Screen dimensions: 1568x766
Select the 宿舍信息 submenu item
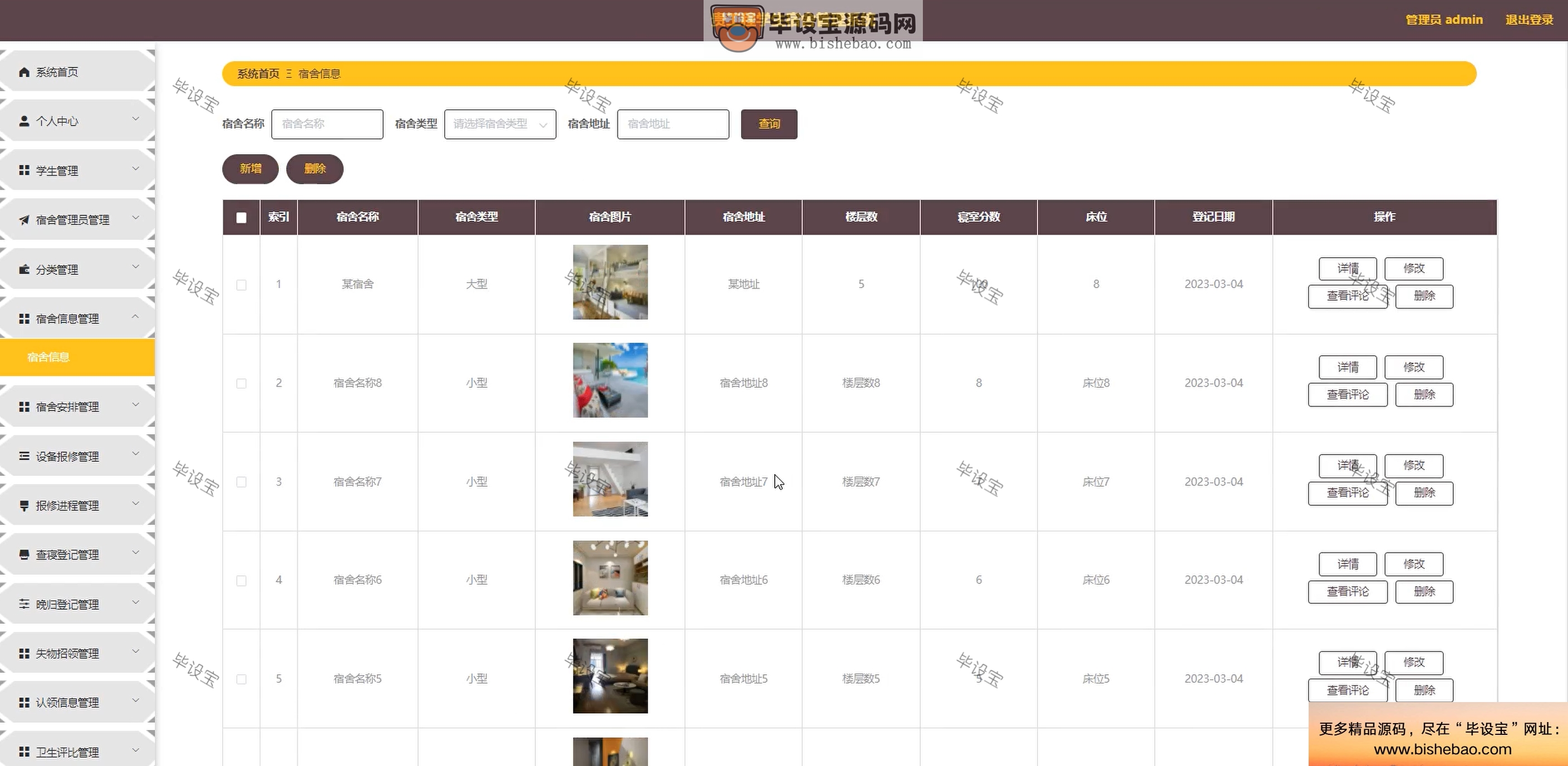click(77, 357)
